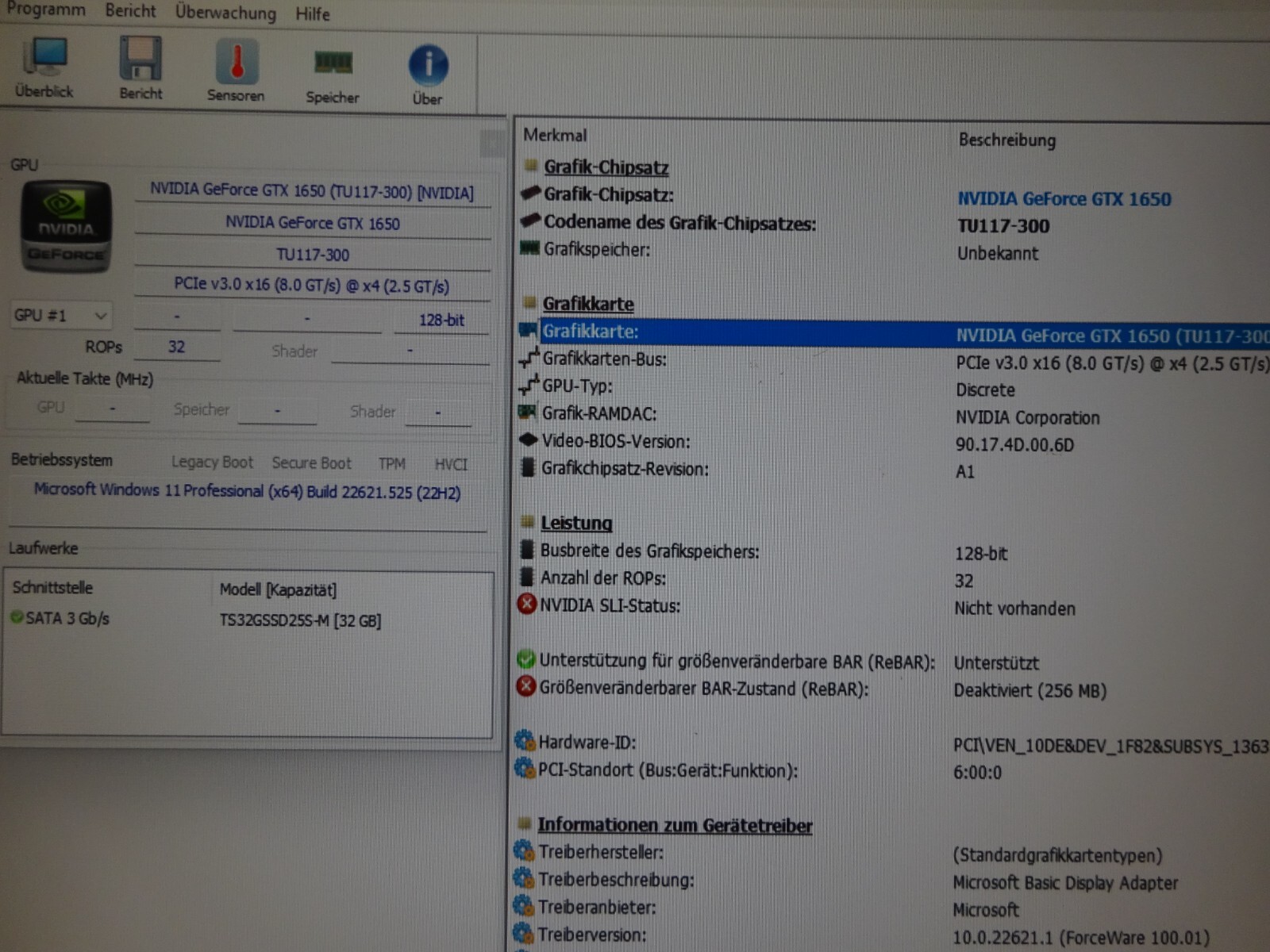1270x952 pixels.
Task: Click the Legacy Boot label
Action: coord(212,463)
